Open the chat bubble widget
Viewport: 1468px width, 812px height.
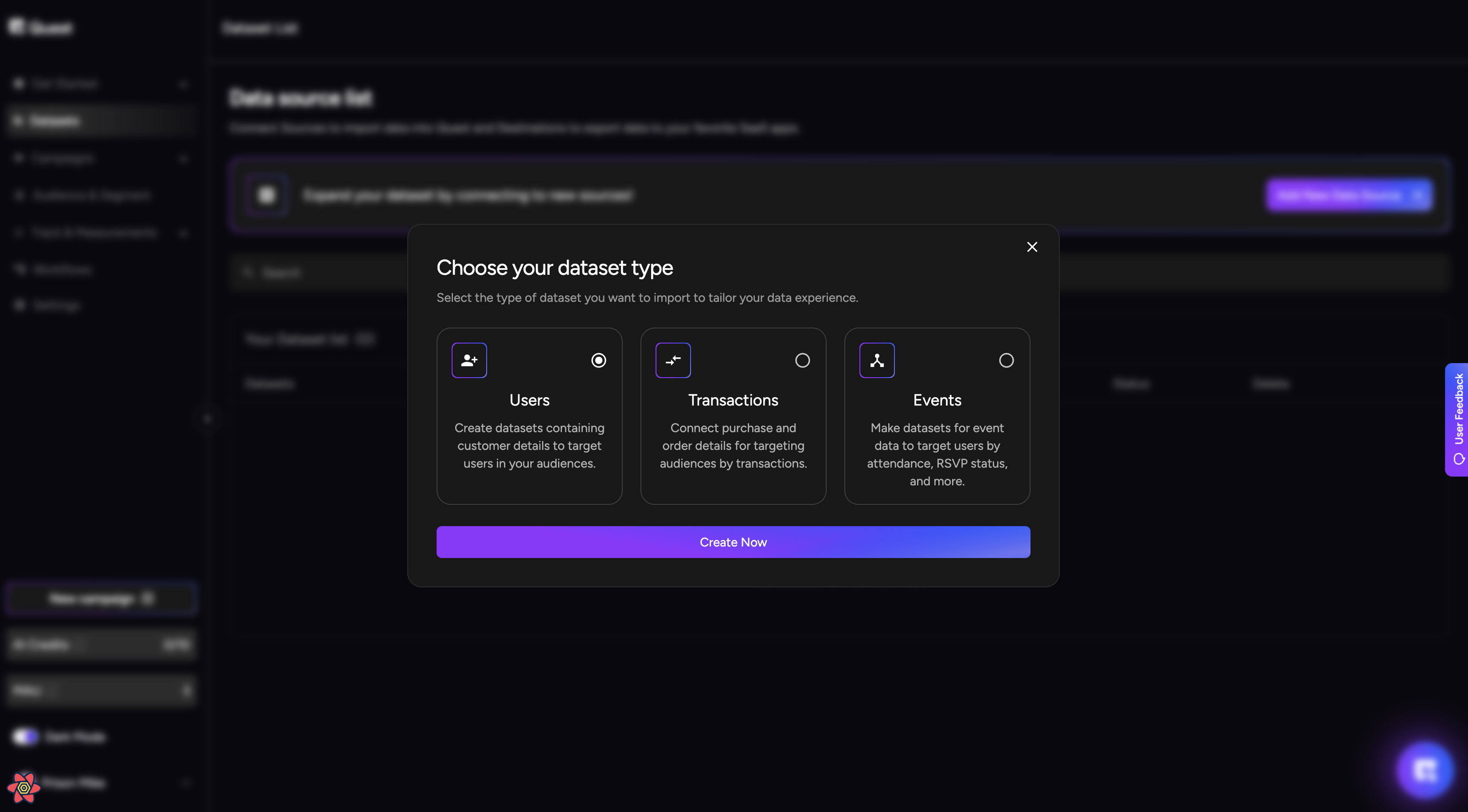[1425, 770]
